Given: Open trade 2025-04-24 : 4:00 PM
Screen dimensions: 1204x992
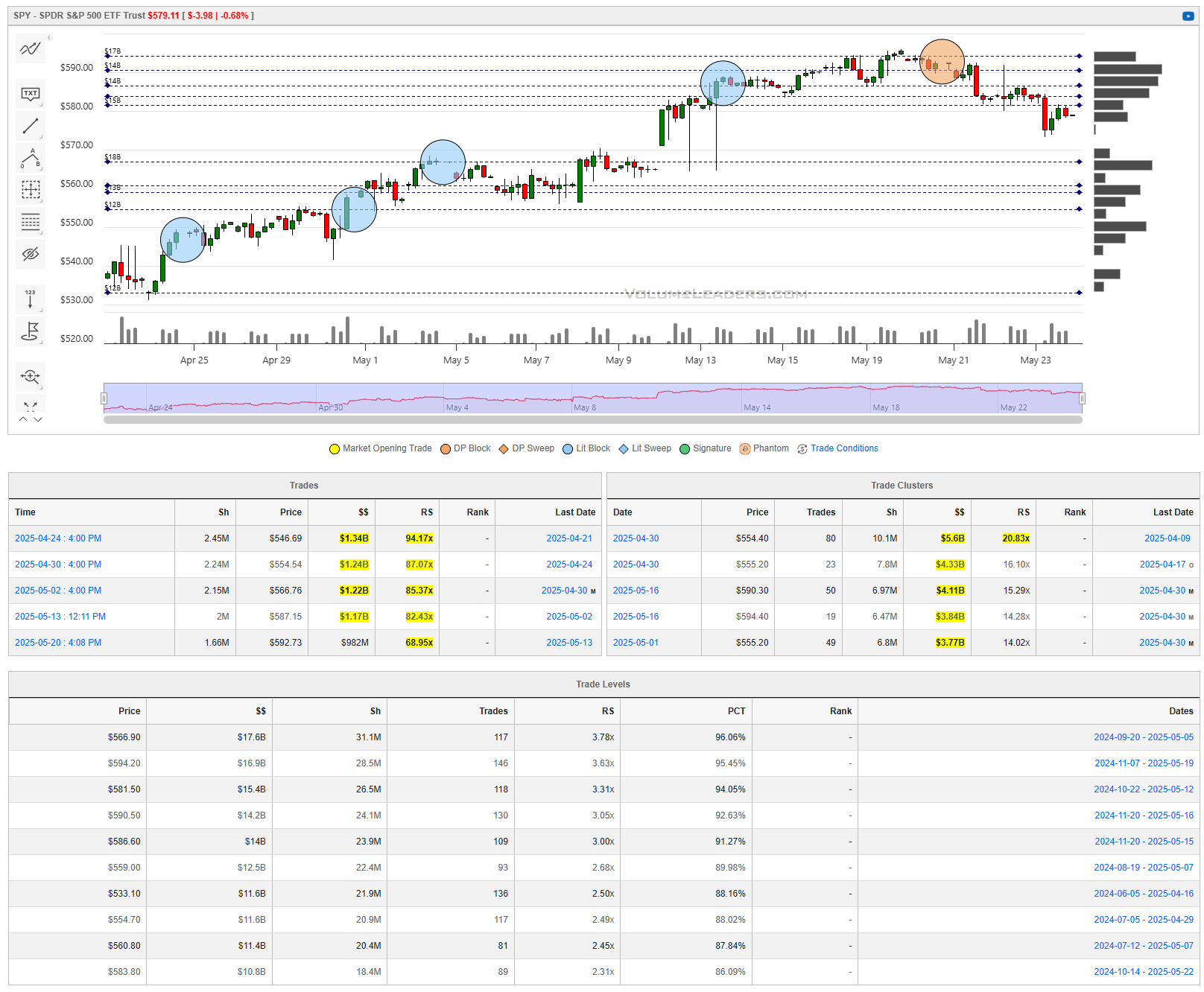Looking at the screenshot, I should 58,538.
